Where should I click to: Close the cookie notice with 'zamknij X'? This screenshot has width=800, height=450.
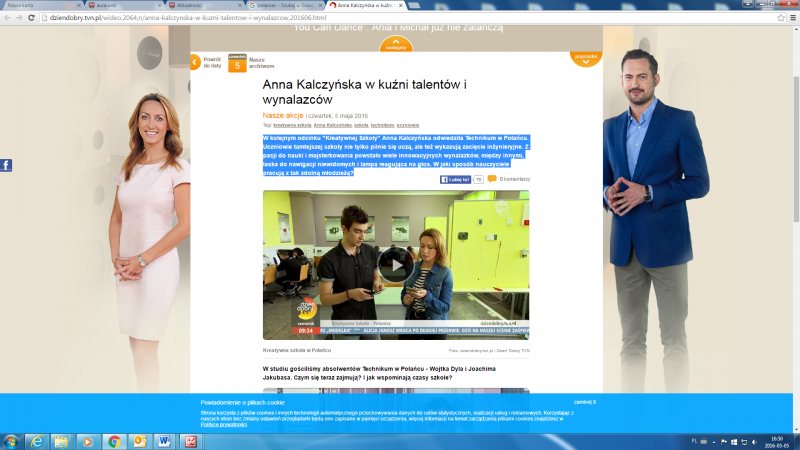585,401
